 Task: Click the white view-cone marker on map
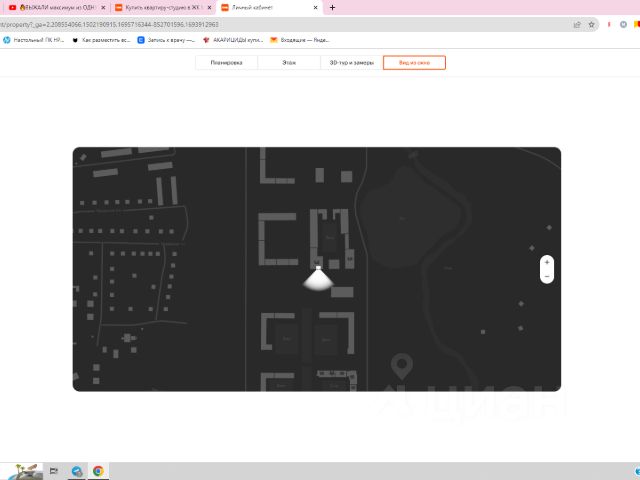pyautogui.click(x=318, y=279)
